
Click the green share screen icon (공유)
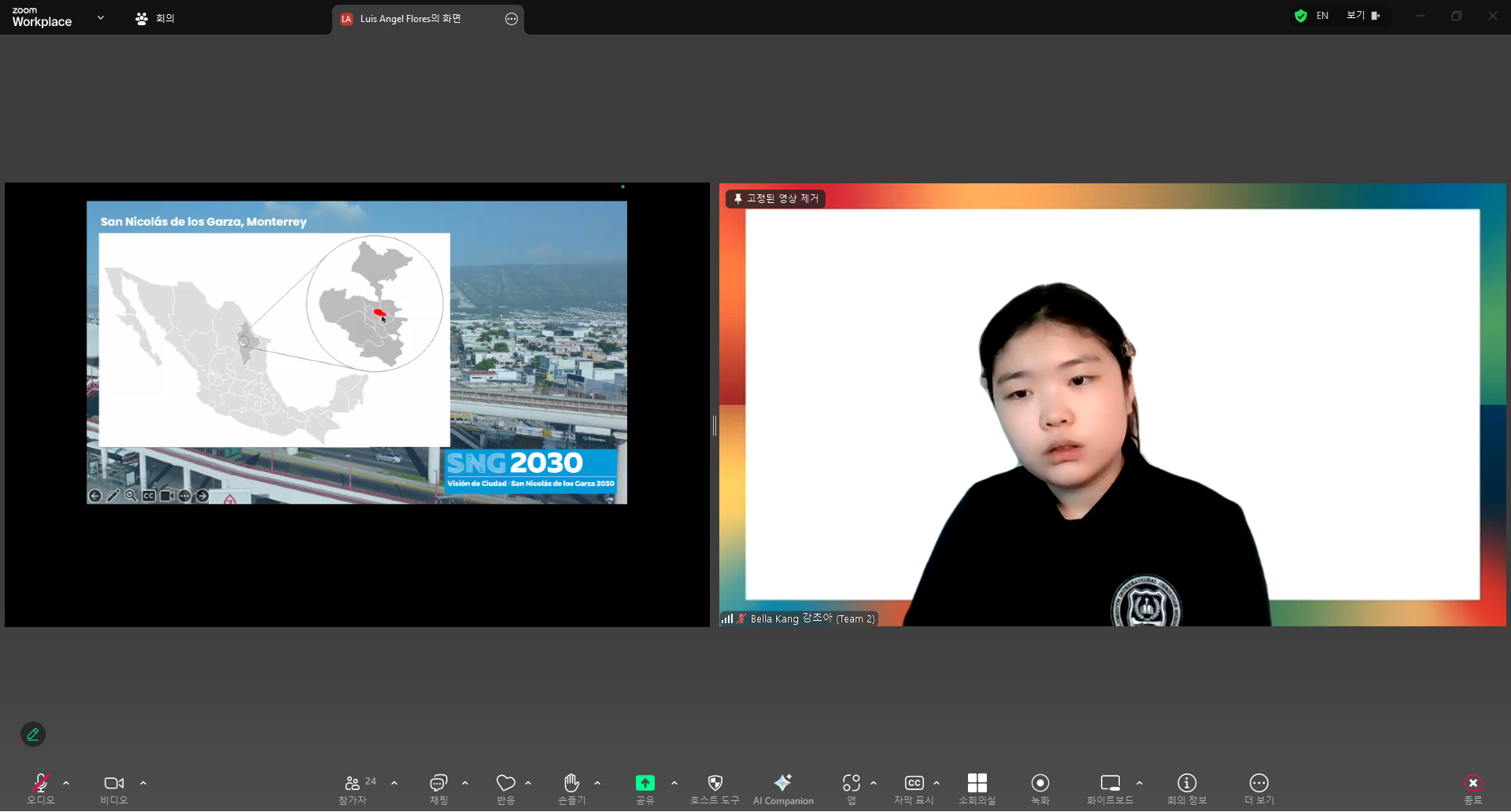coord(645,784)
